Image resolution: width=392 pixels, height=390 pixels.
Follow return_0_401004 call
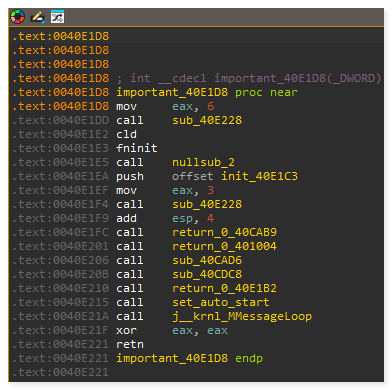click(224, 246)
